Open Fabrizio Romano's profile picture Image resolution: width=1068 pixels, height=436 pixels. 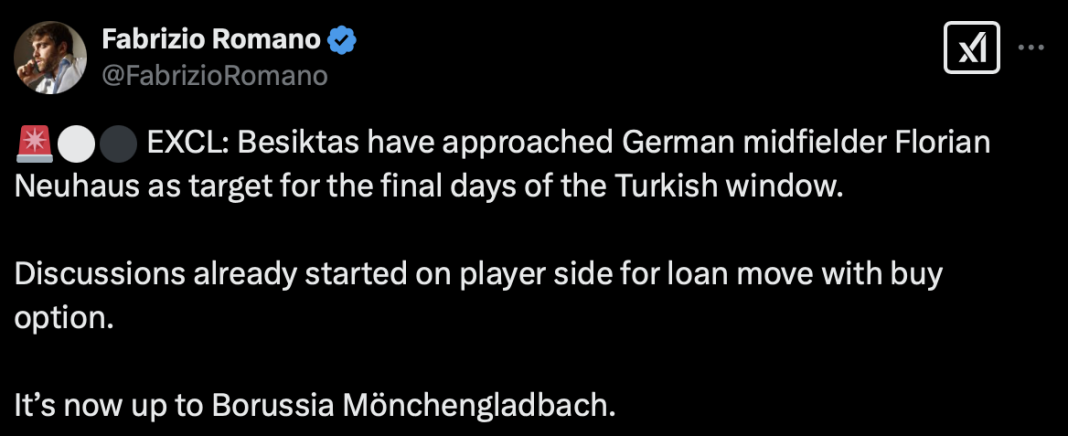point(50,57)
